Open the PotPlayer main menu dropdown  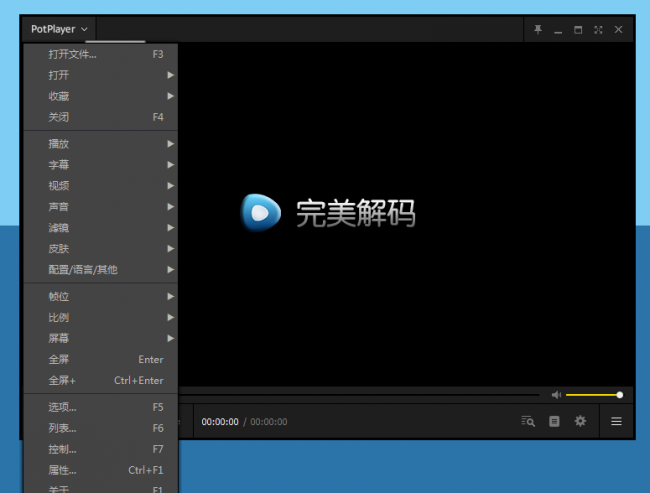pyautogui.click(x=59, y=29)
